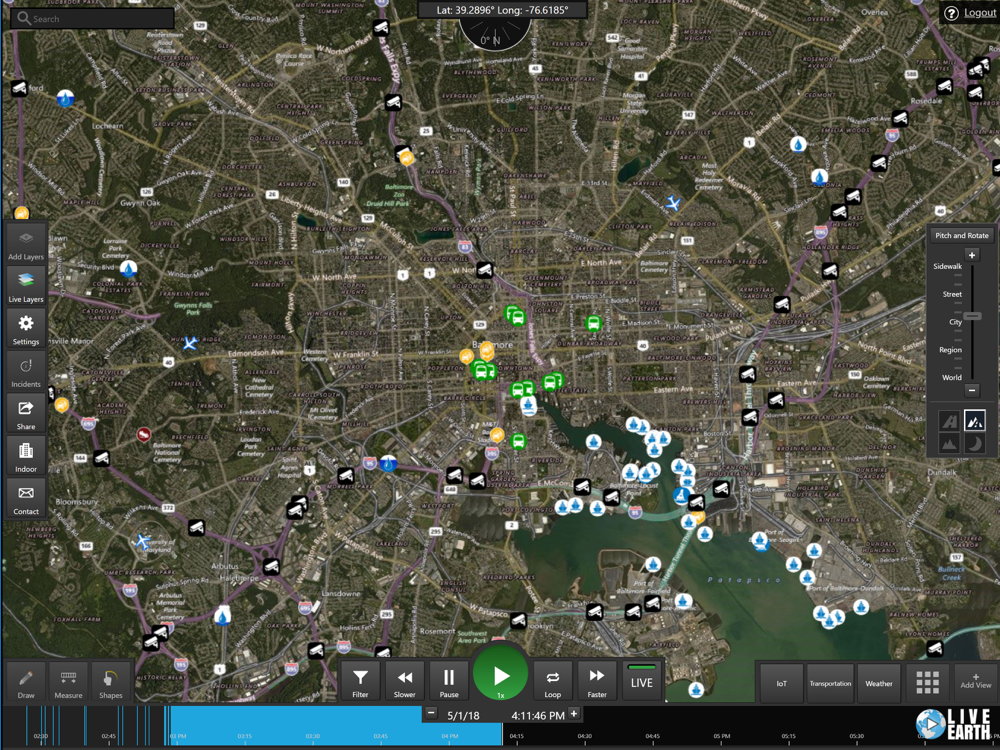
Task: Click the Faster forward control
Action: pos(597,681)
